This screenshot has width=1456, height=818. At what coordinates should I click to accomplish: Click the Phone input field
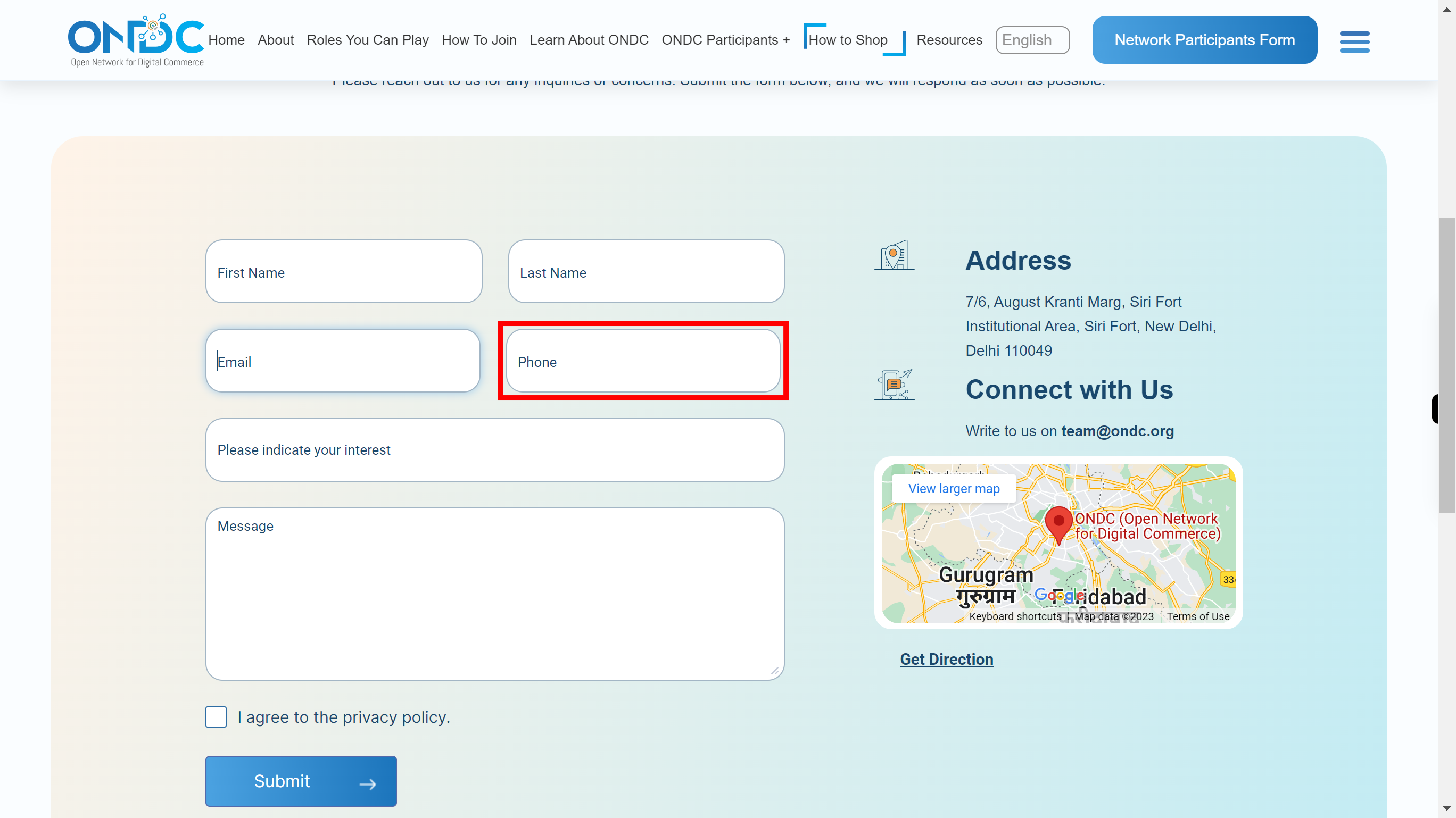[x=644, y=361]
